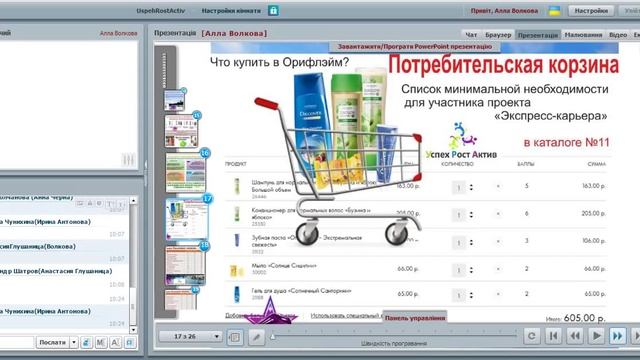Advance with the fast-forward button

pyautogui.click(x=618, y=336)
